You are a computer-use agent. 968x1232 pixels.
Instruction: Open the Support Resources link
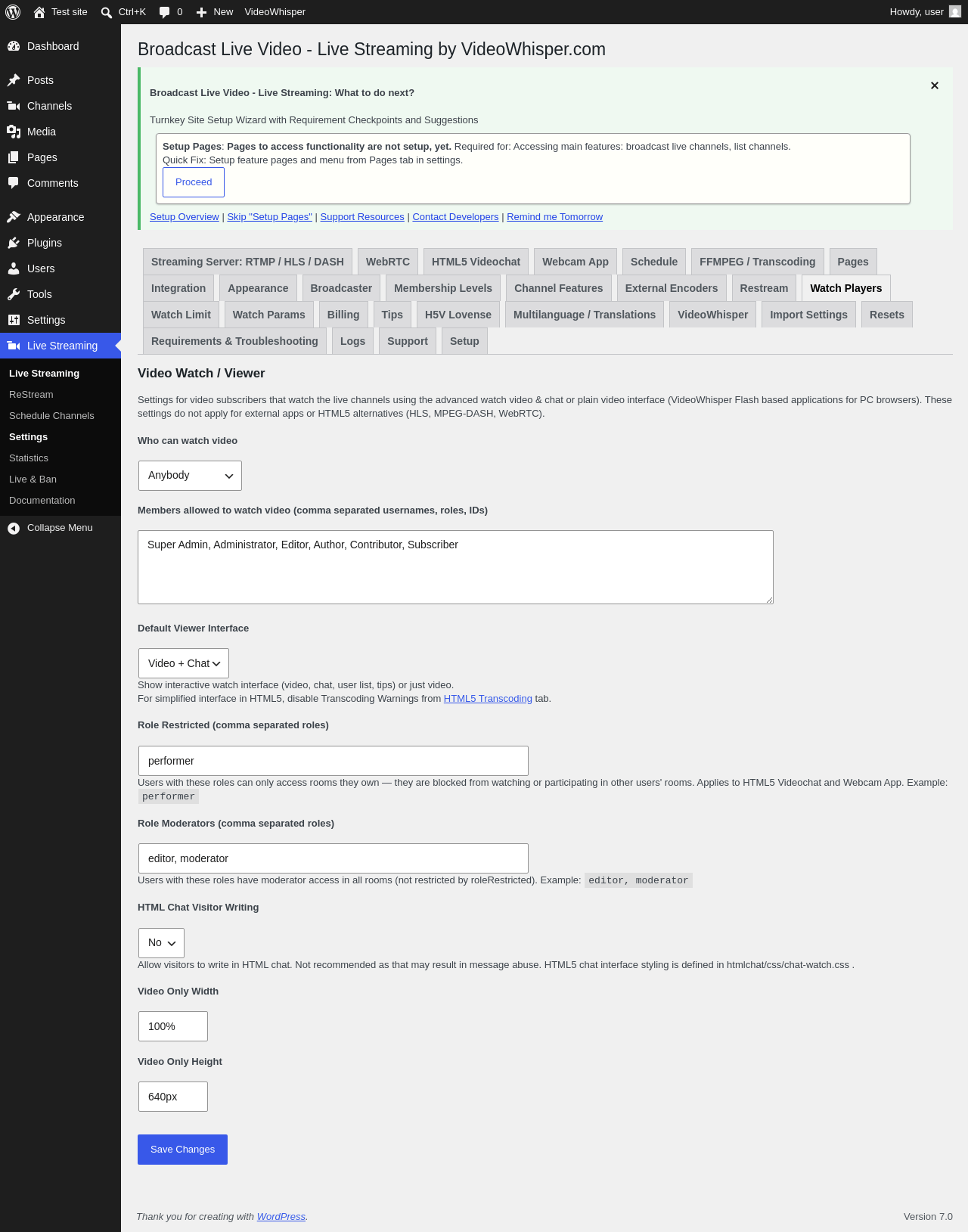coord(362,217)
